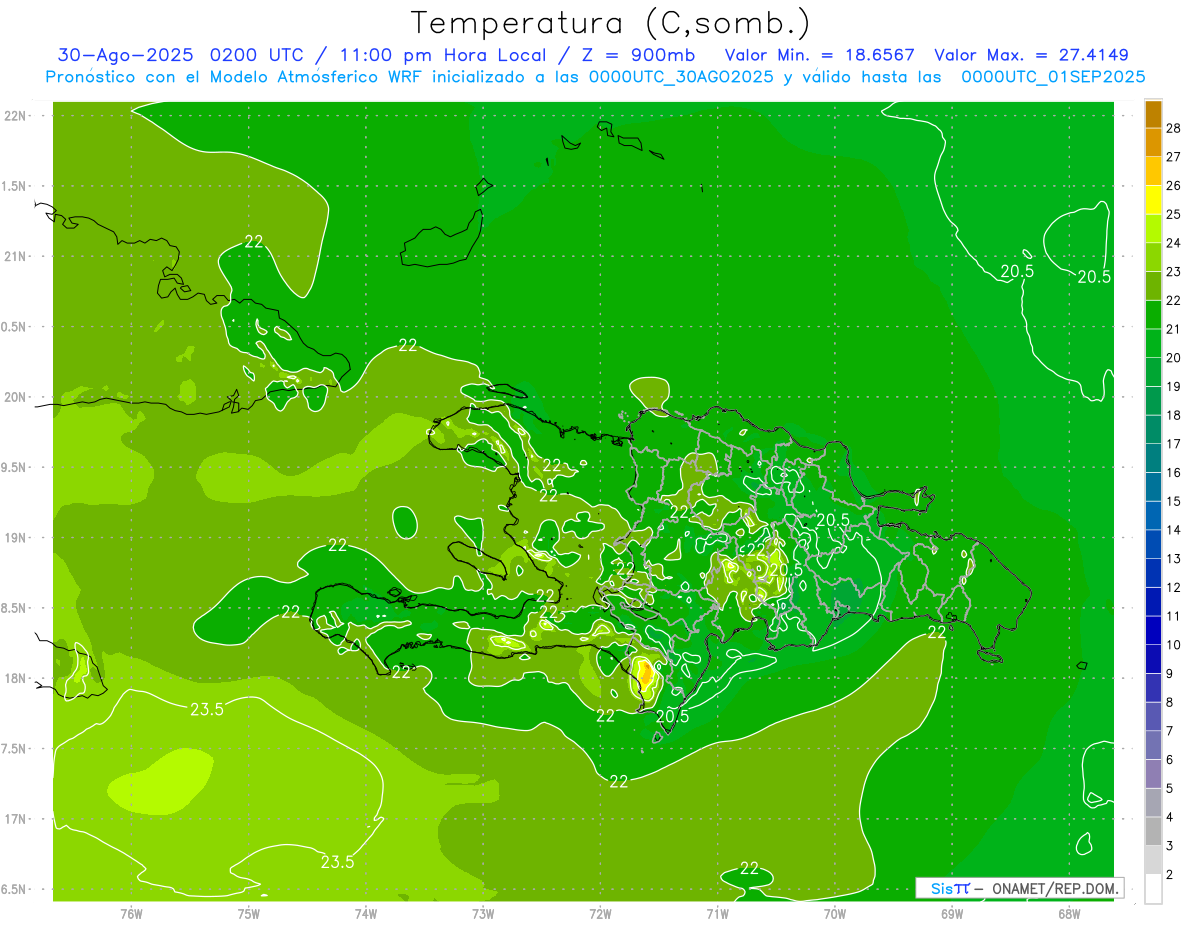The height and width of the screenshot is (927, 1200).
Task: Click the 17N latitude axis label
Action: (x=16, y=819)
